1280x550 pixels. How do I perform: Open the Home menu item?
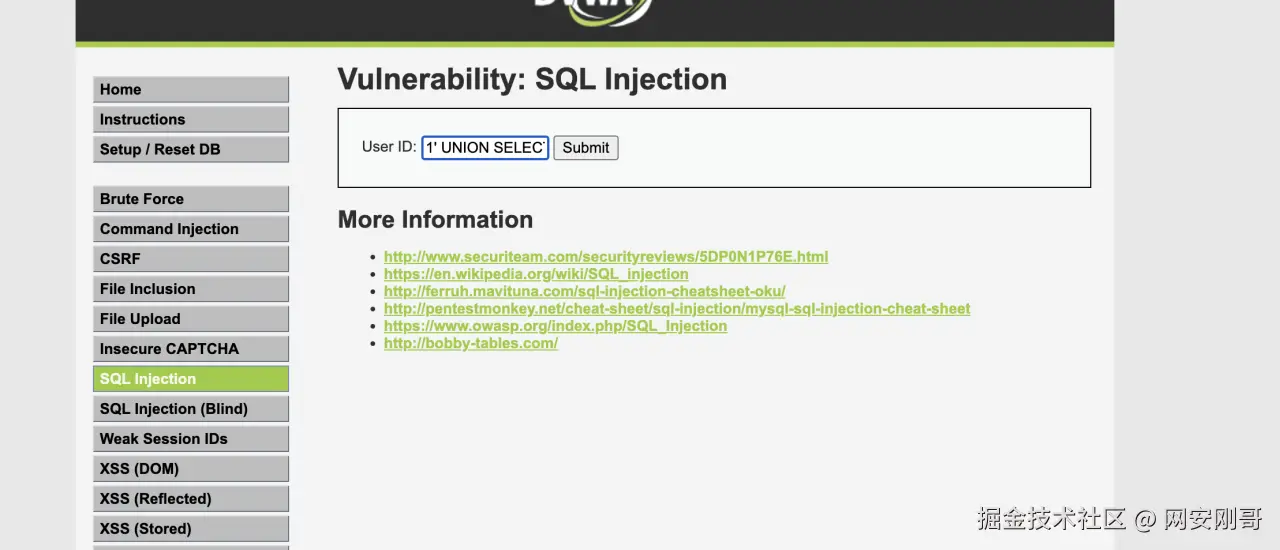point(190,90)
